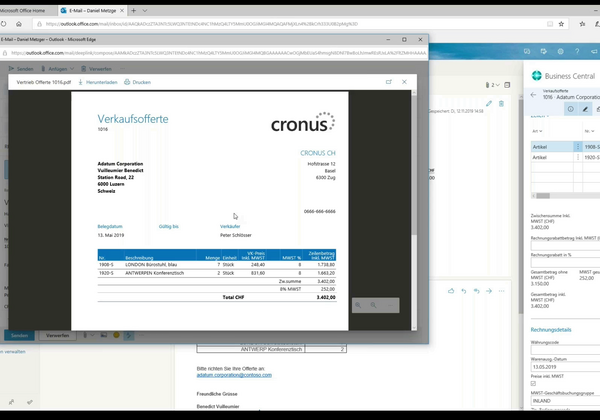
Task: Expand the Art column dropdown
Action: coord(540,130)
